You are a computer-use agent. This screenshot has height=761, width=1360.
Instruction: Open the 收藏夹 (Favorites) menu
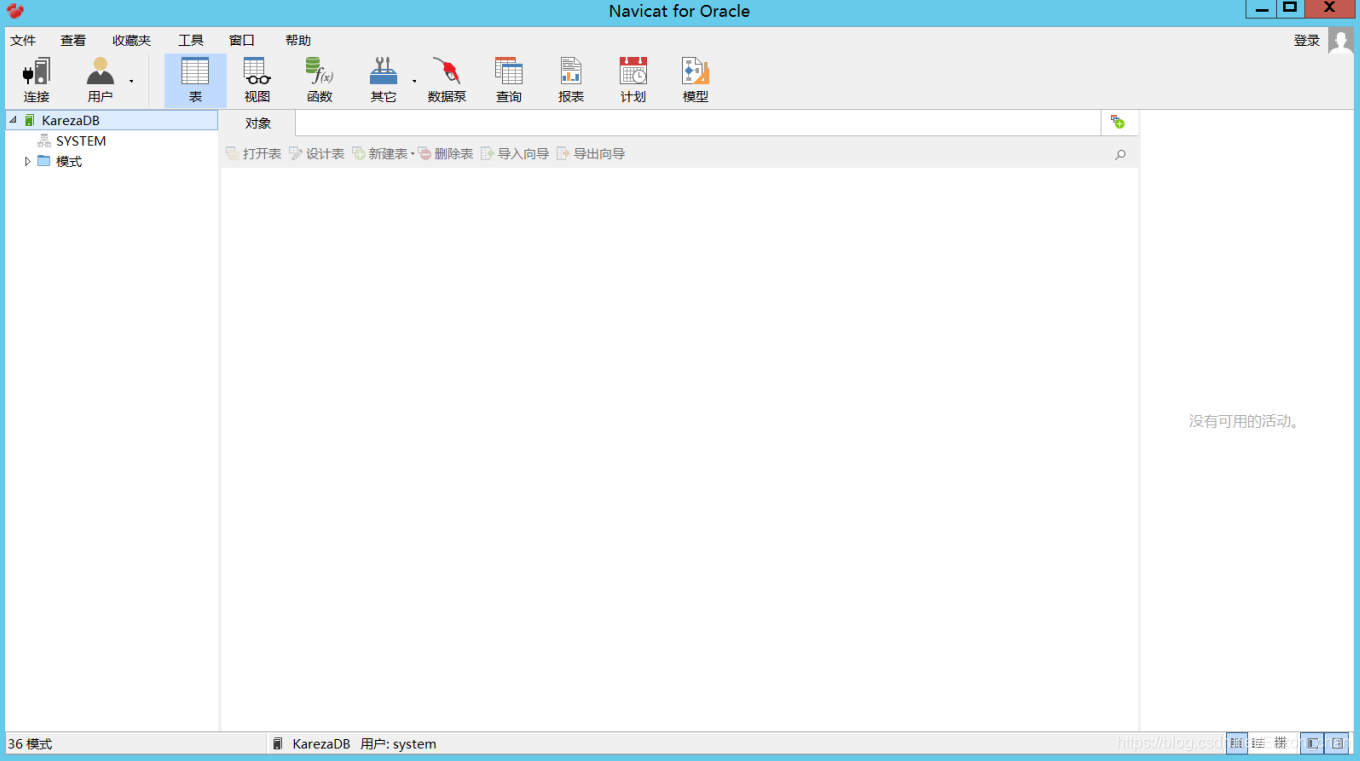[131, 41]
